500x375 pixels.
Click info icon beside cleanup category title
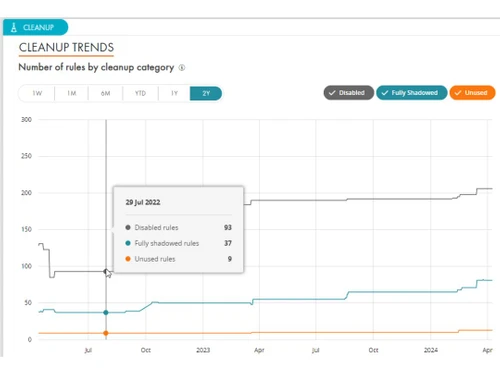tap(182, 68)
